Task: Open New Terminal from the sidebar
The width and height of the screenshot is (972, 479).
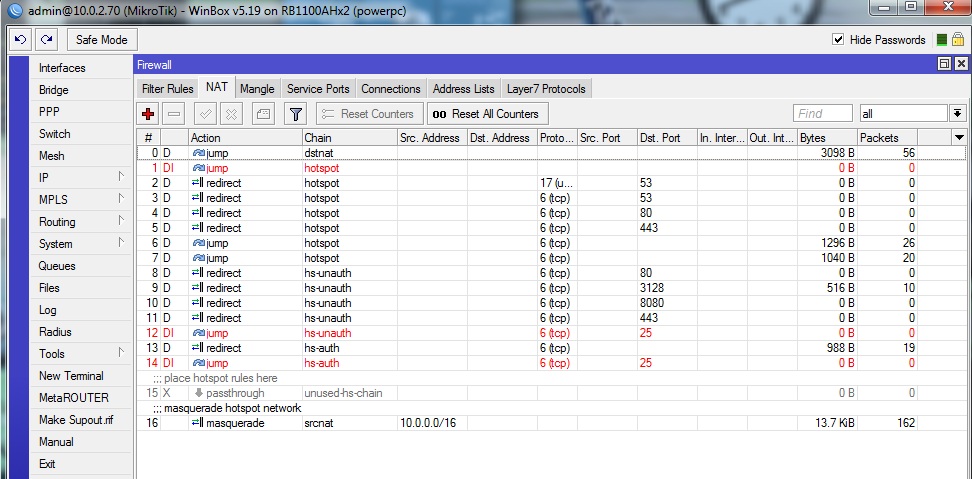Action: click(x=81, y=376)
